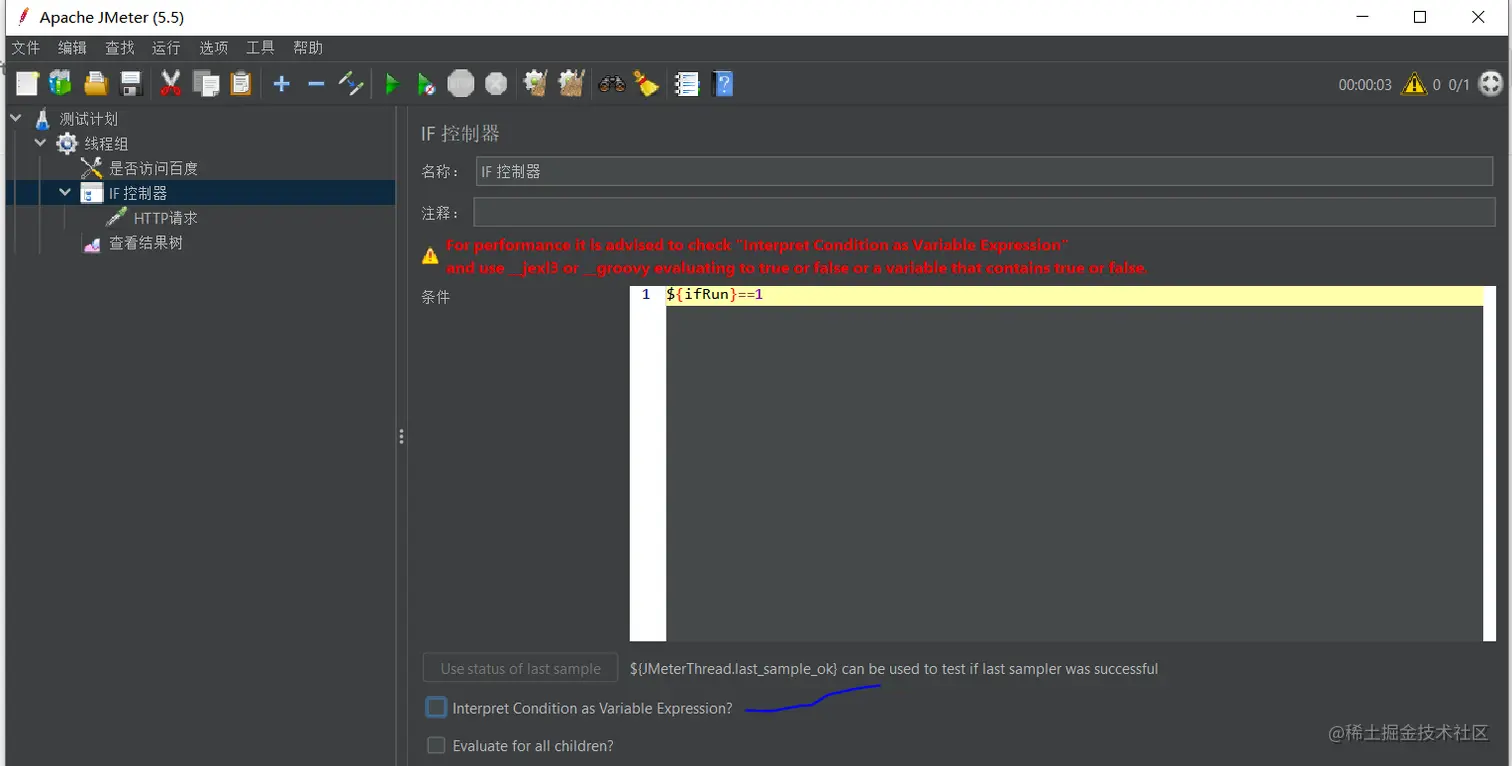The image size is (1512, 766).
Task: Enable Evaluate for all children checkbox
Action: point(436,746)
